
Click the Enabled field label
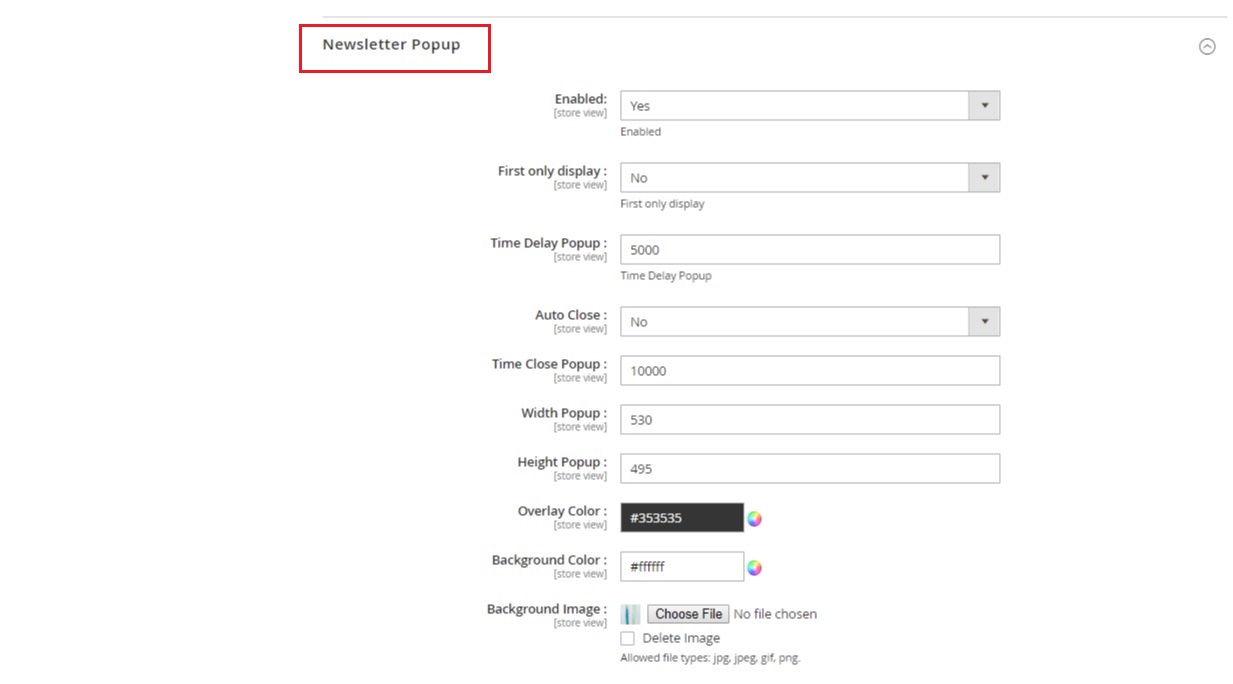tap(580, 99)
